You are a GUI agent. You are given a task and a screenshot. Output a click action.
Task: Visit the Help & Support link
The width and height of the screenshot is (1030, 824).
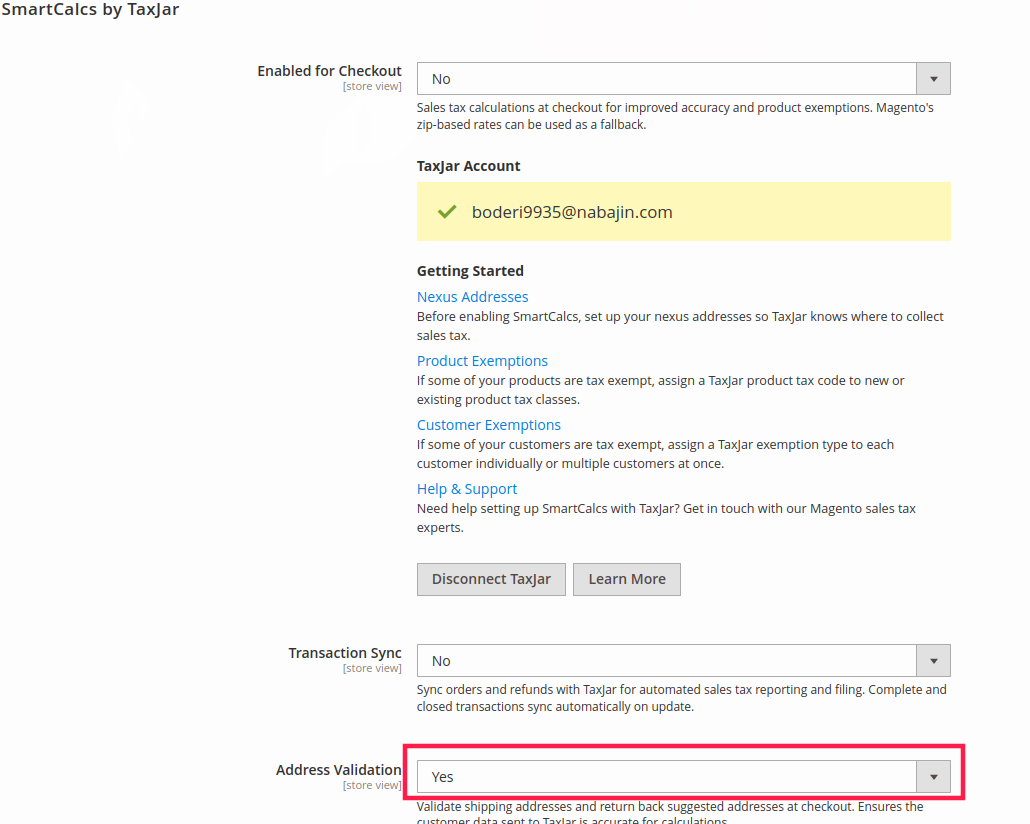coord(466,489)
